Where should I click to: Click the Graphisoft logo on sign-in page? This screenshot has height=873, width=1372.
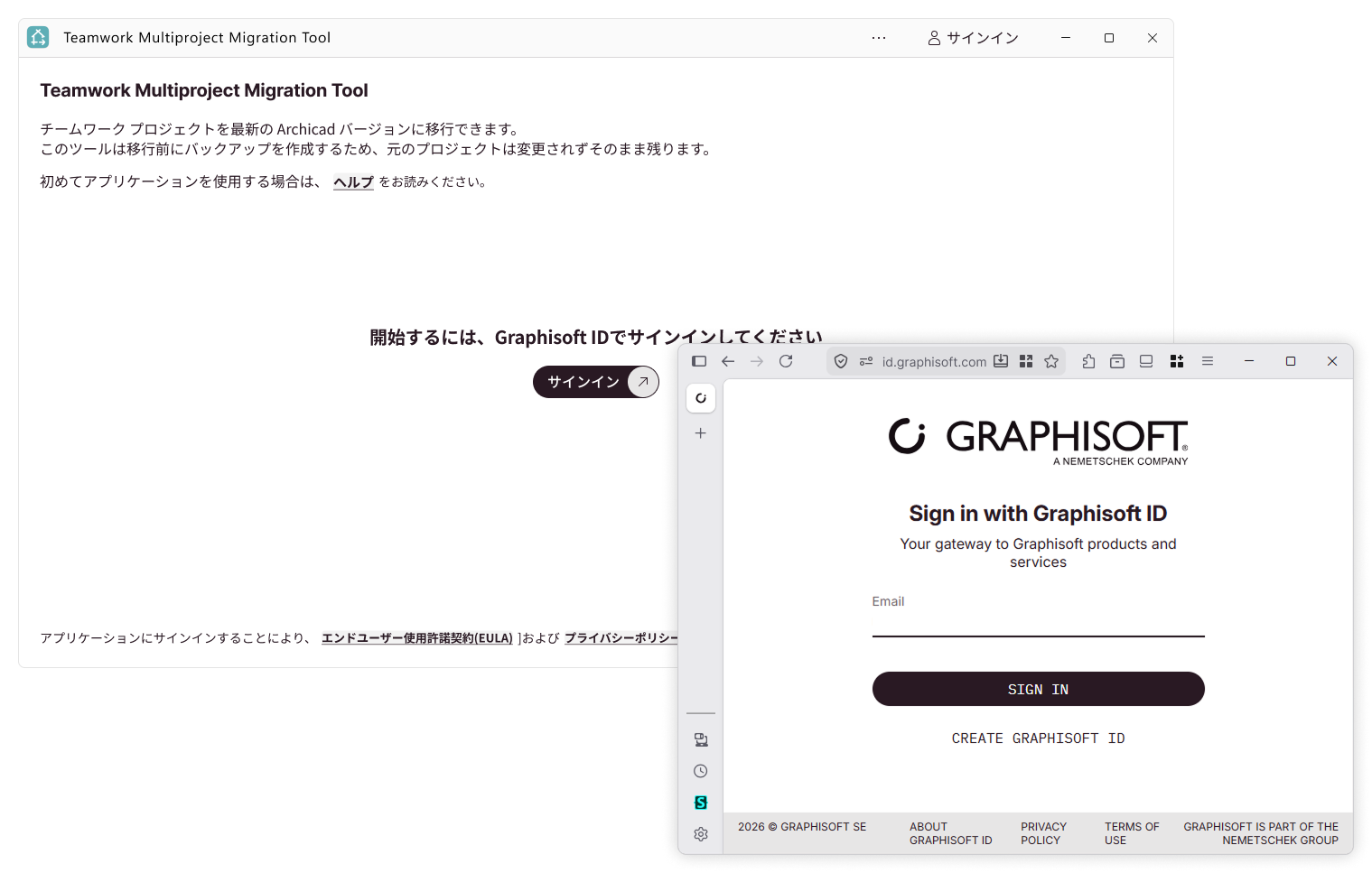click(1039, 441)
